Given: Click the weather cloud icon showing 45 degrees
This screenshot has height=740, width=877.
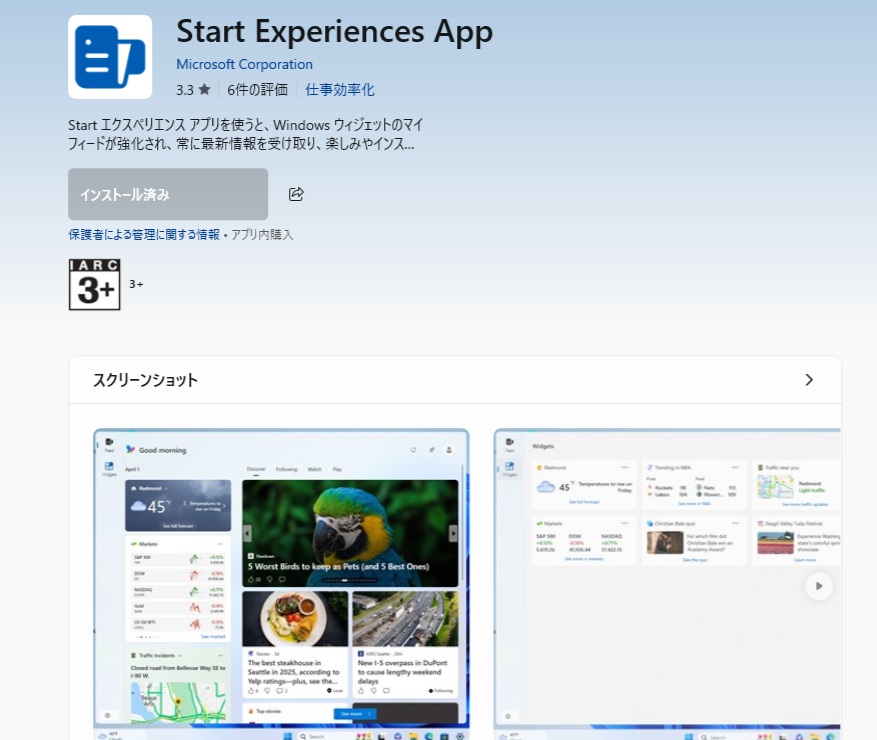Looking at the screenshot, I should click(x=139, y=505).
